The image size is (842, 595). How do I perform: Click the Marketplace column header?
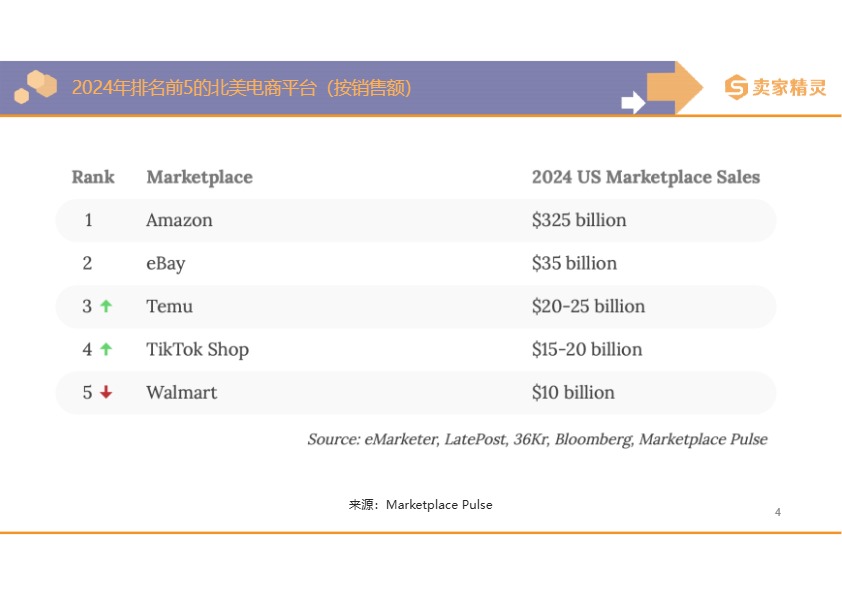pyautogui.click(x=199, y=178)
